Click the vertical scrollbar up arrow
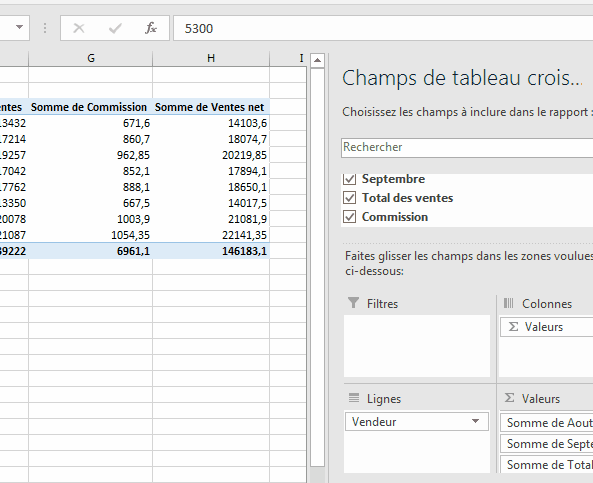 point(317,61)
